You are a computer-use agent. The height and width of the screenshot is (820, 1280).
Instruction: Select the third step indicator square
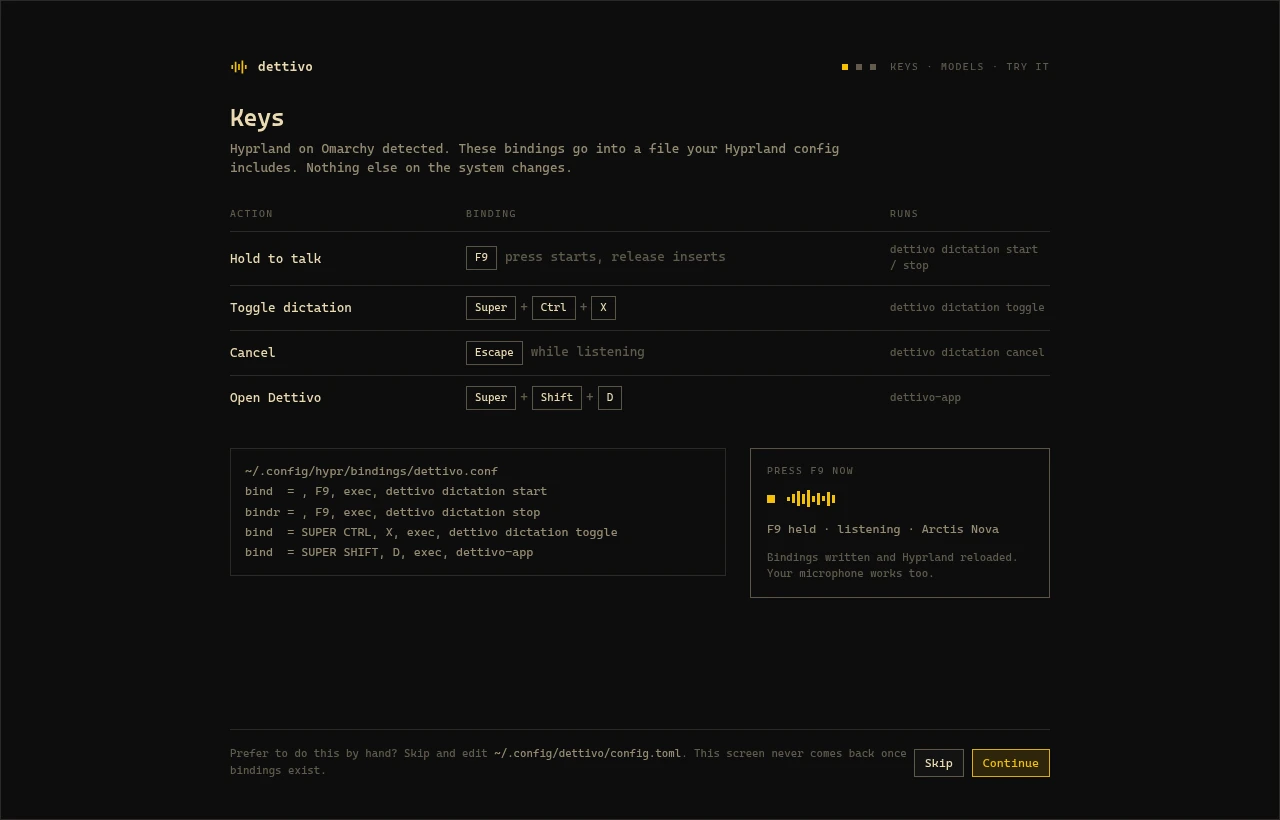pyautogui.click(x=873, y=67)
